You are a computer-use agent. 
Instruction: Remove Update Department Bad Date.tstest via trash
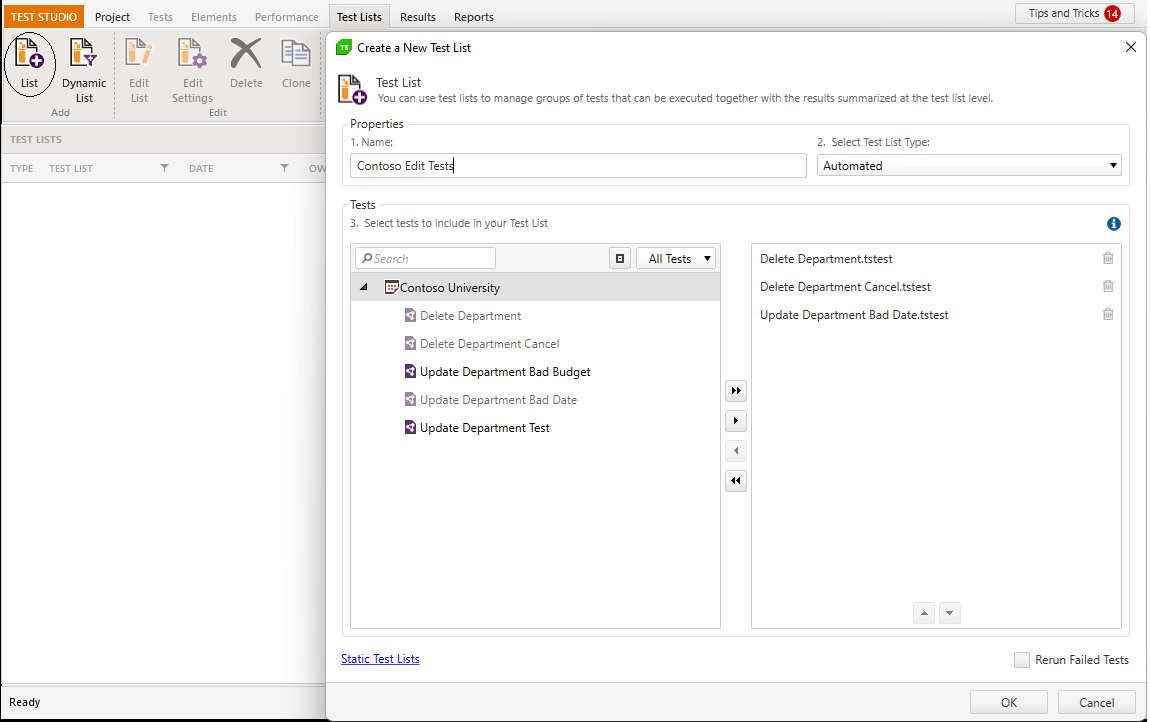click(x=1108, y=314)
